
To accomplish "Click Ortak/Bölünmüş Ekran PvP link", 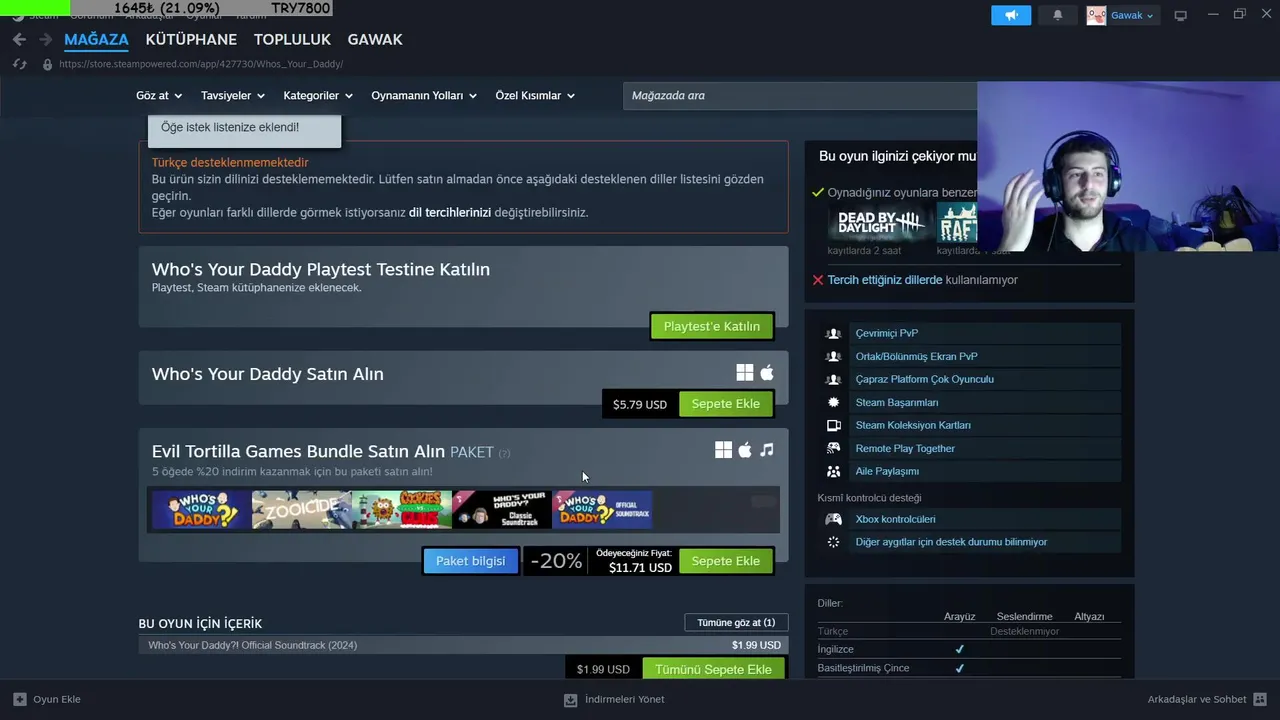I will [x=917, y=356].
